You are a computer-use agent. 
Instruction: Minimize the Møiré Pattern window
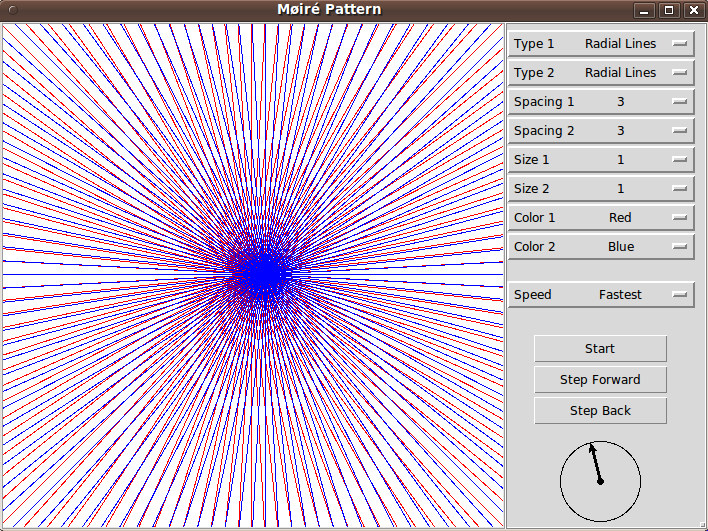[x=644, y=10]
